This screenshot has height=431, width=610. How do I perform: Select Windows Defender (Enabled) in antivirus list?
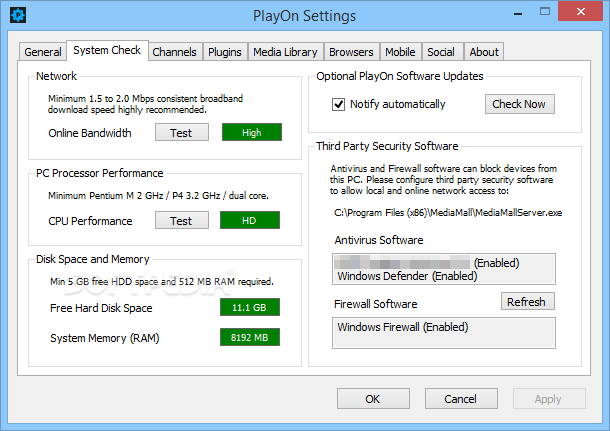(407, 276)
